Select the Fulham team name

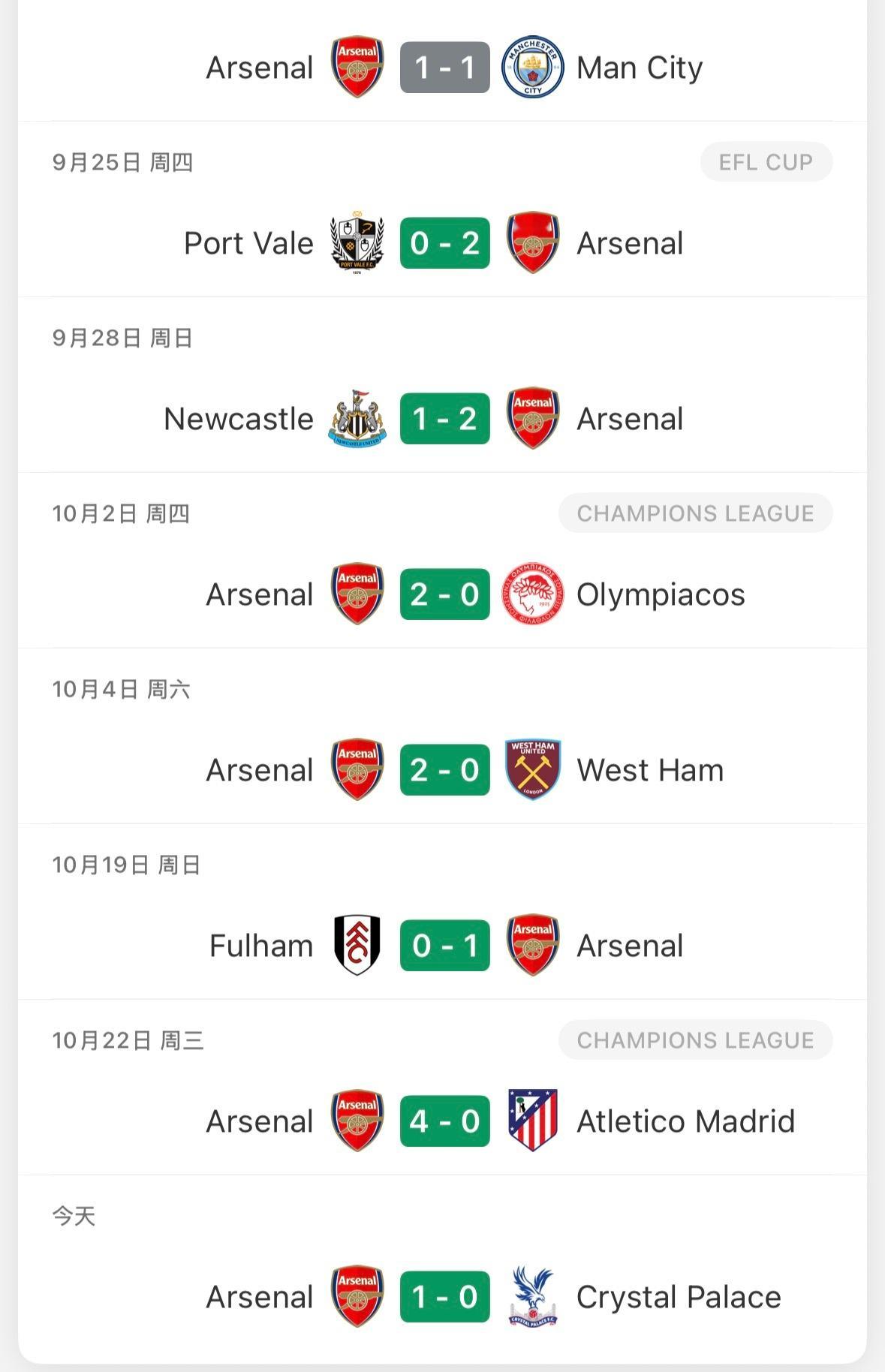tap(261, 946)
